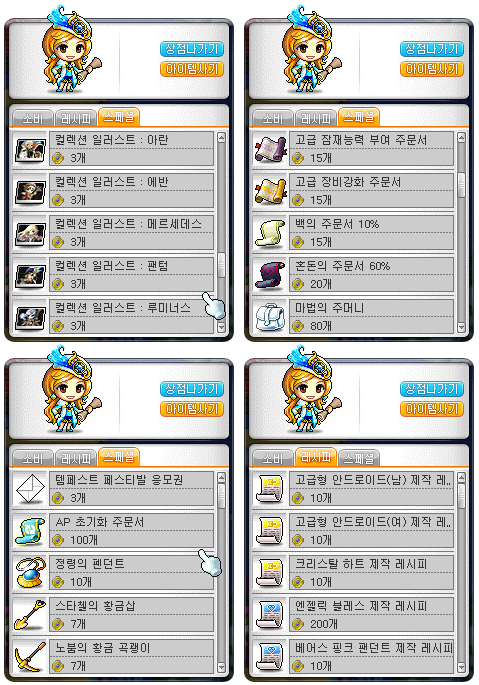Select the 고급 잠재능력 부여 주문서 scroll icon
The height and width of the screenshot is (685, 479).
click(270, 149)
